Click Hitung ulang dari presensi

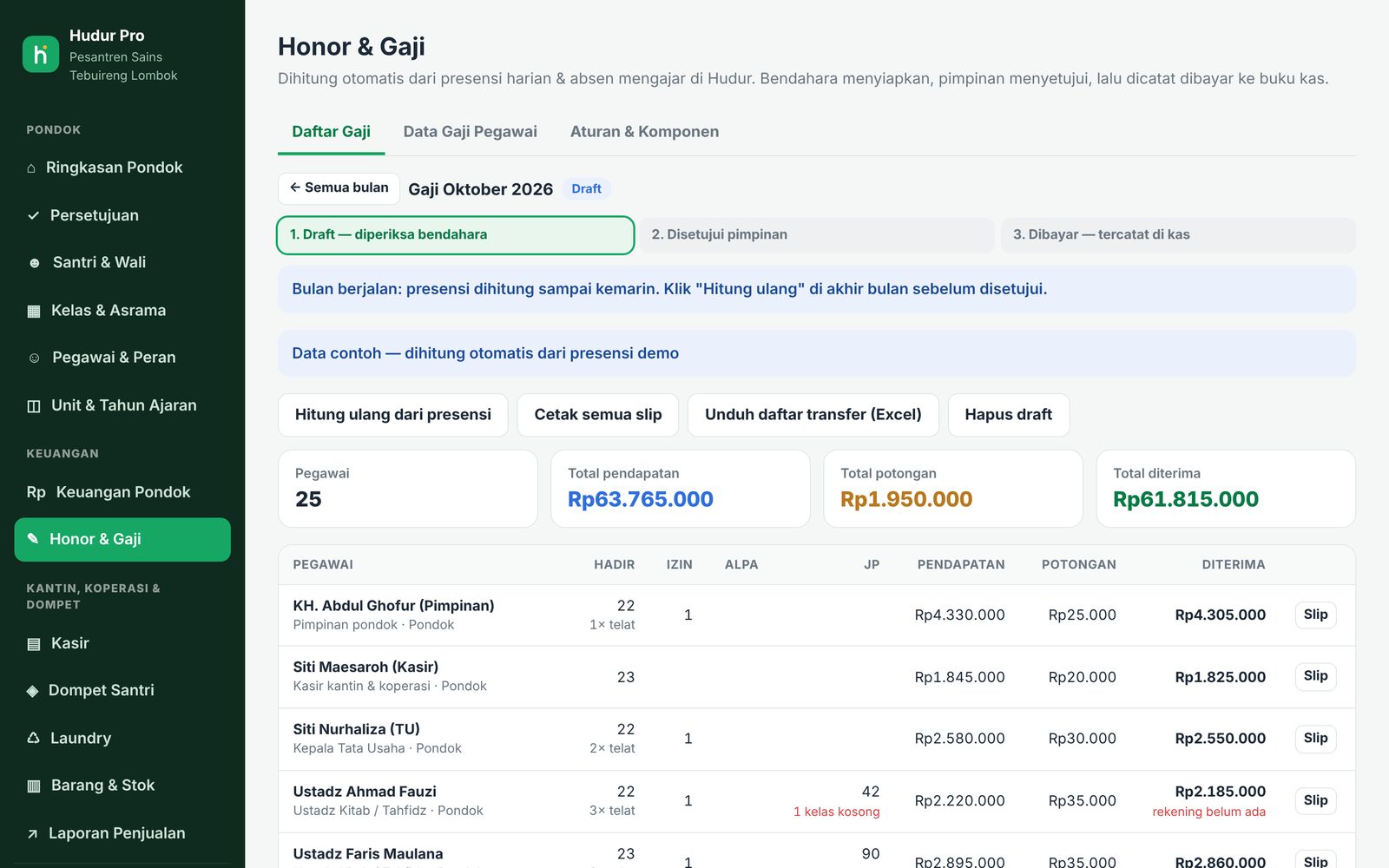393,415
